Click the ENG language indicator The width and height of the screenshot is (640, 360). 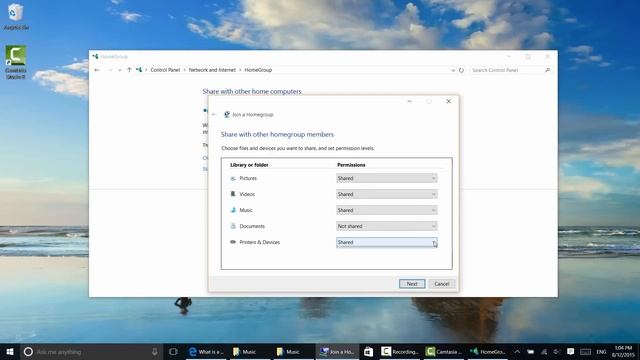click(601, 351)
